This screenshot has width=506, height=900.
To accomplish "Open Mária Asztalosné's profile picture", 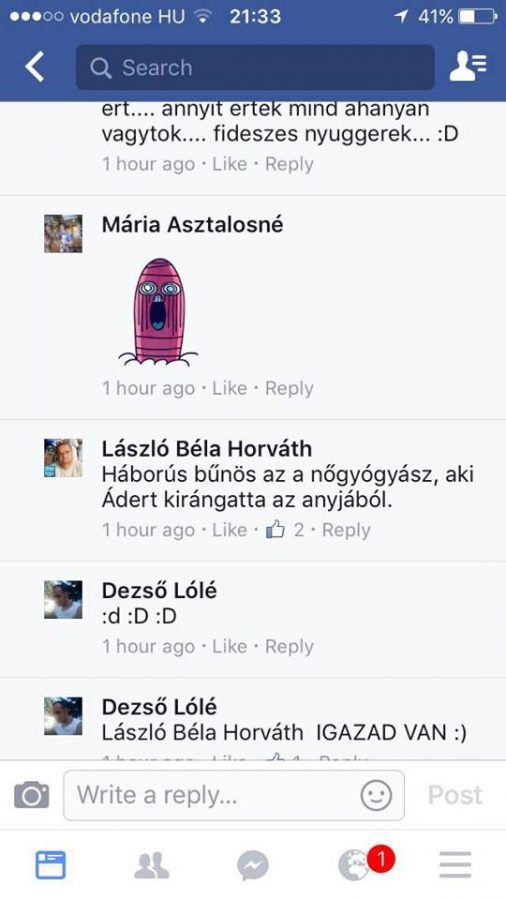I will [x=63, y=234].
